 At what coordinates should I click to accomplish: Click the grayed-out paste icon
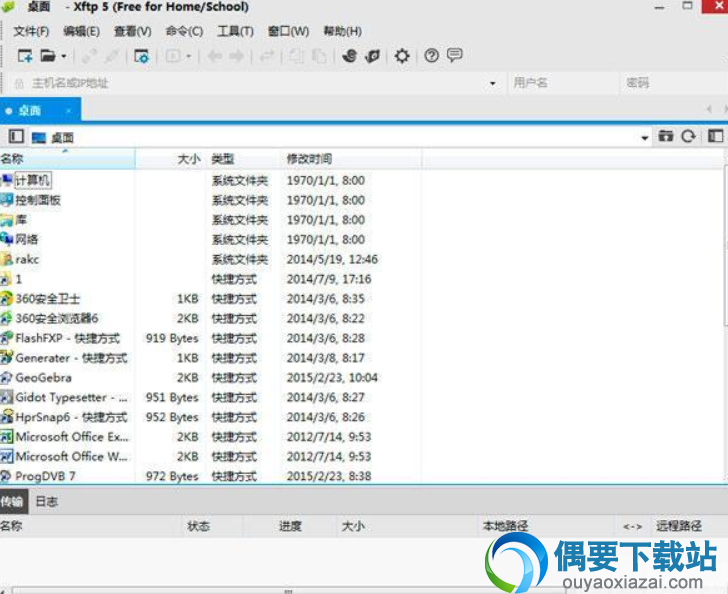click(x=318, y=56)
